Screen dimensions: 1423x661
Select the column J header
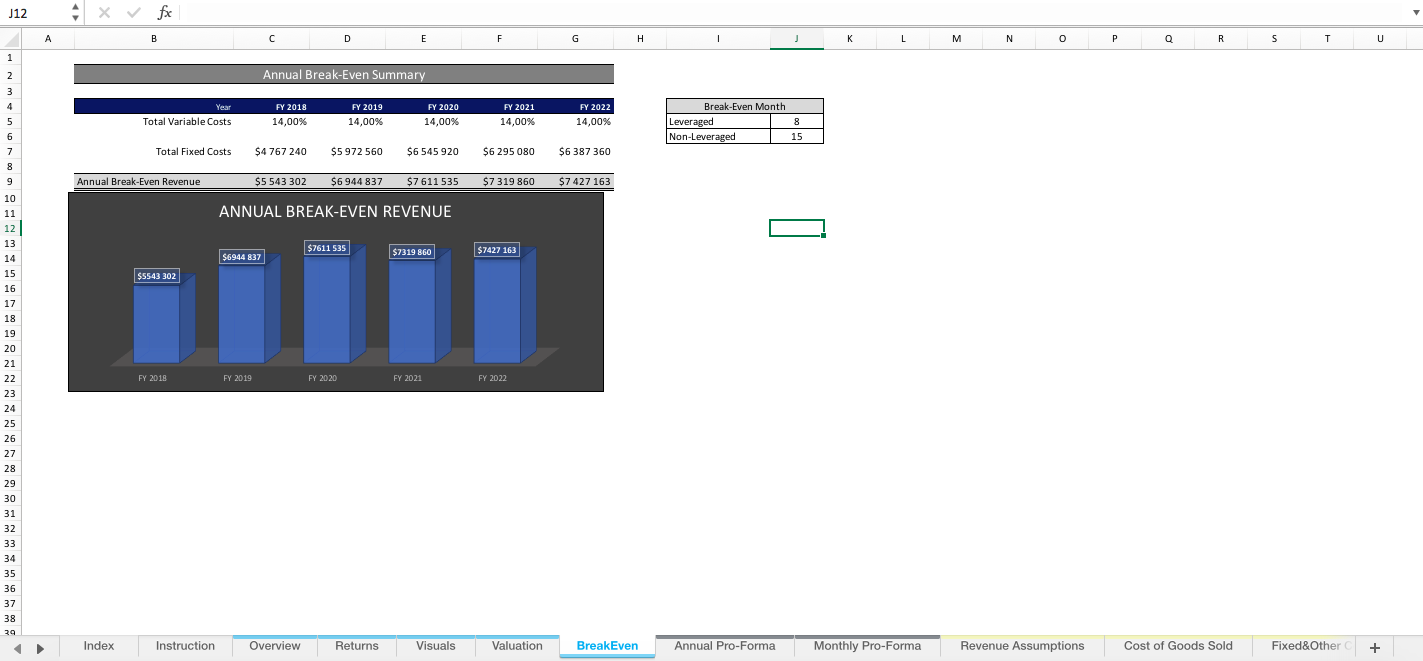796,38
